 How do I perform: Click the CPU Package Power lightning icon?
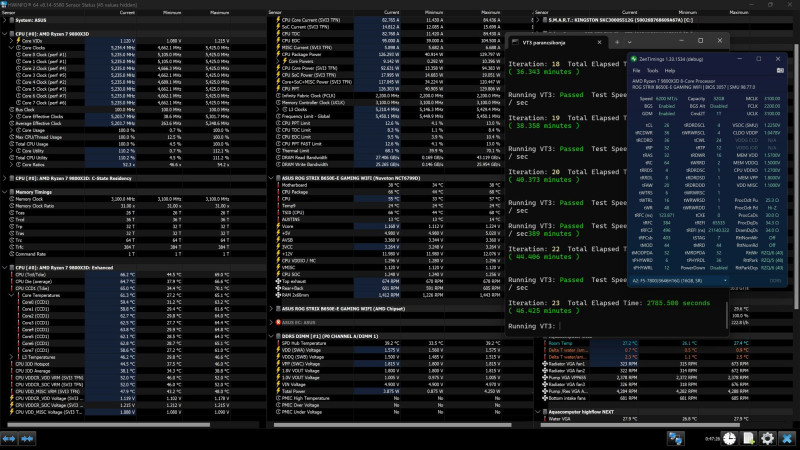coord(278,54)
